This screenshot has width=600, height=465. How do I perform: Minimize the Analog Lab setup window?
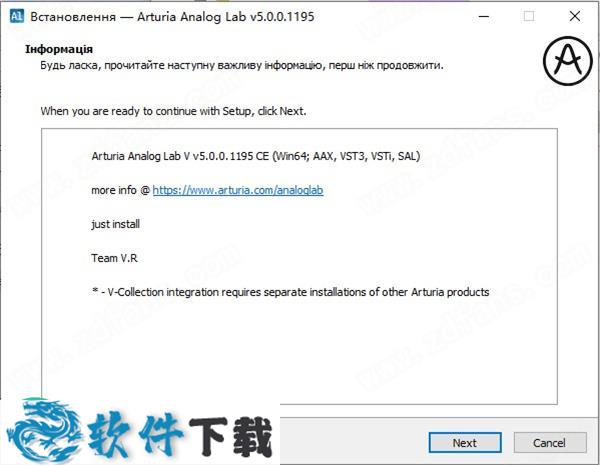coord(484,16)
